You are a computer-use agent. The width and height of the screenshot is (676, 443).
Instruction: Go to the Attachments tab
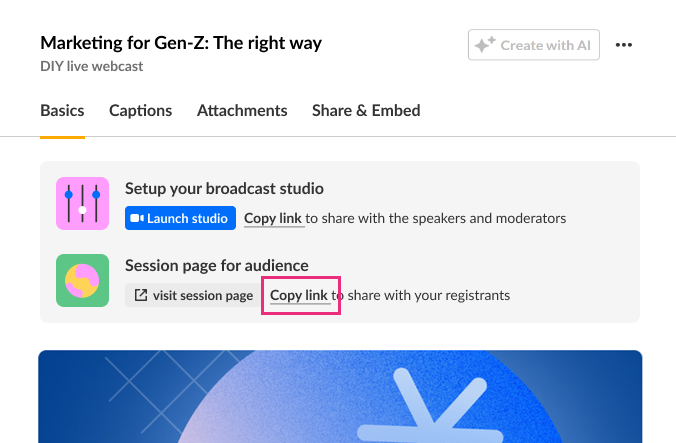[x=242, y=111]
